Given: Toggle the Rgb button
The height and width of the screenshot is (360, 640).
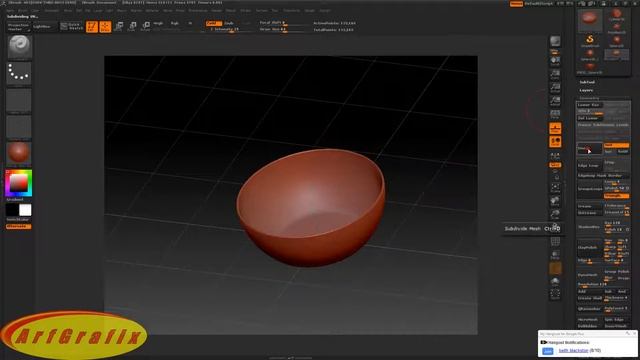Looking at the screenshot, I should tap(175, 23).
